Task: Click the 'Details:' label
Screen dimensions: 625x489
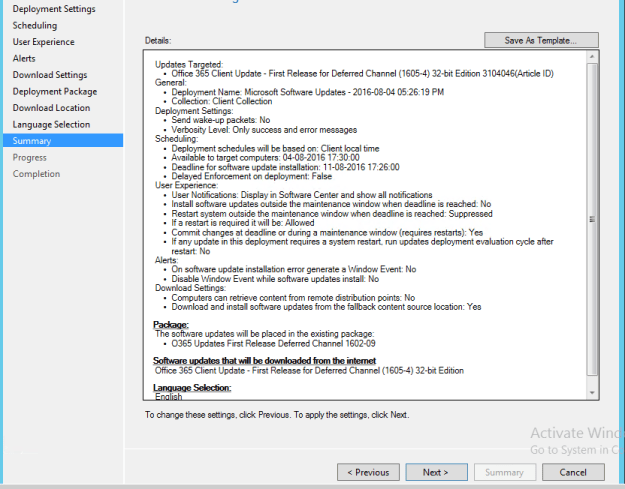Action: point(158,41)
